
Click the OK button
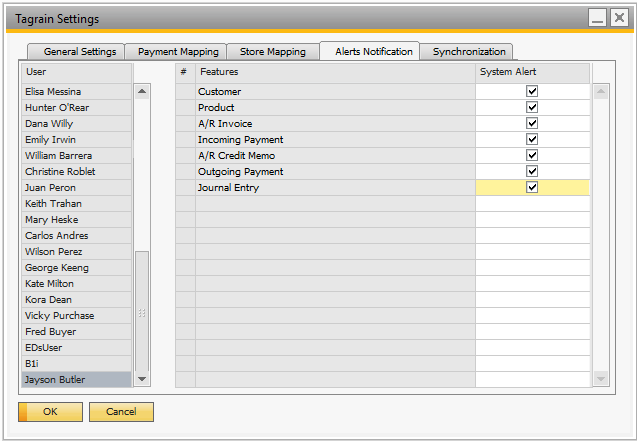50,412
